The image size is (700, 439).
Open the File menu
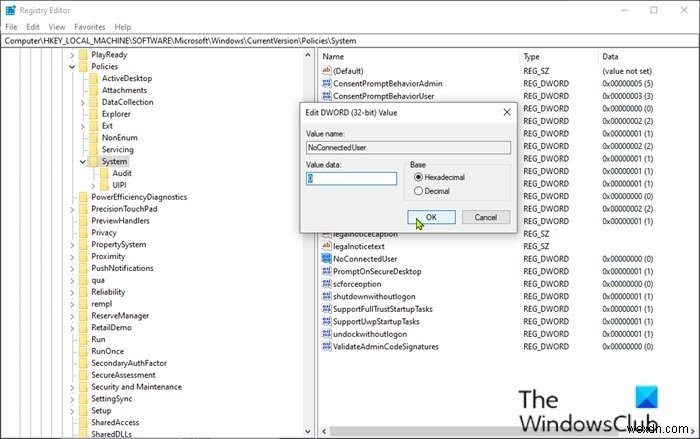point(11,27)
